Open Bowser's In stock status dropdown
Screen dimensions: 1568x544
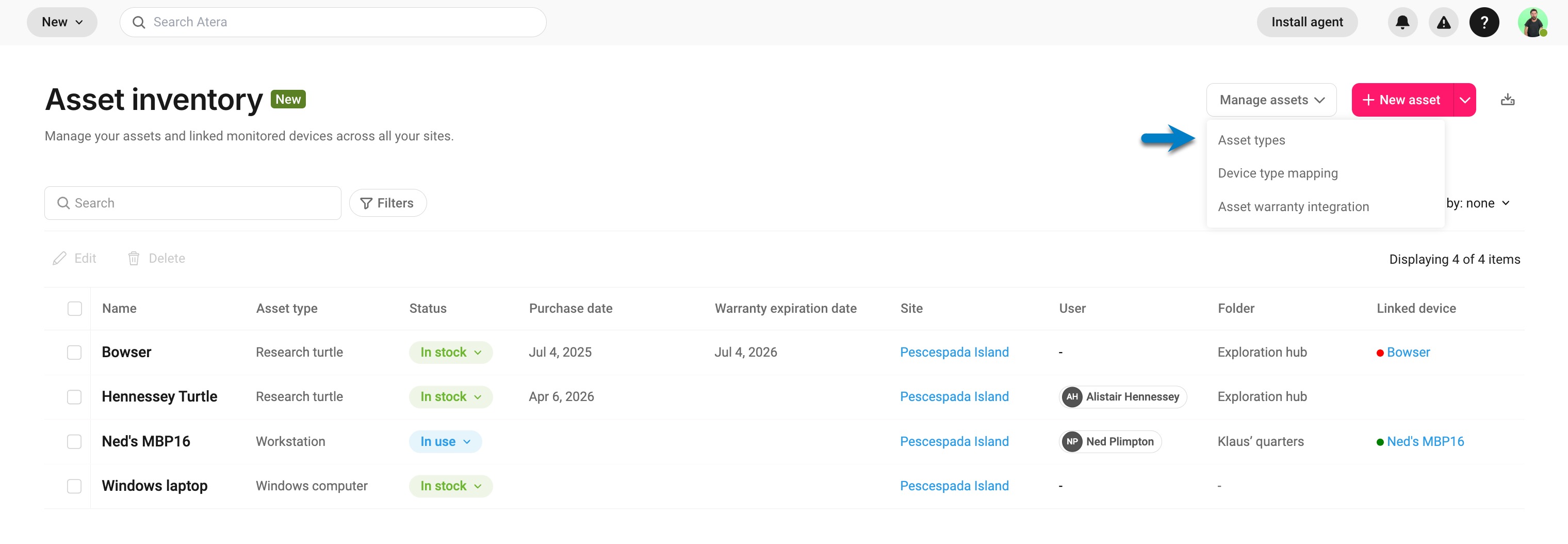coord(450,352)
